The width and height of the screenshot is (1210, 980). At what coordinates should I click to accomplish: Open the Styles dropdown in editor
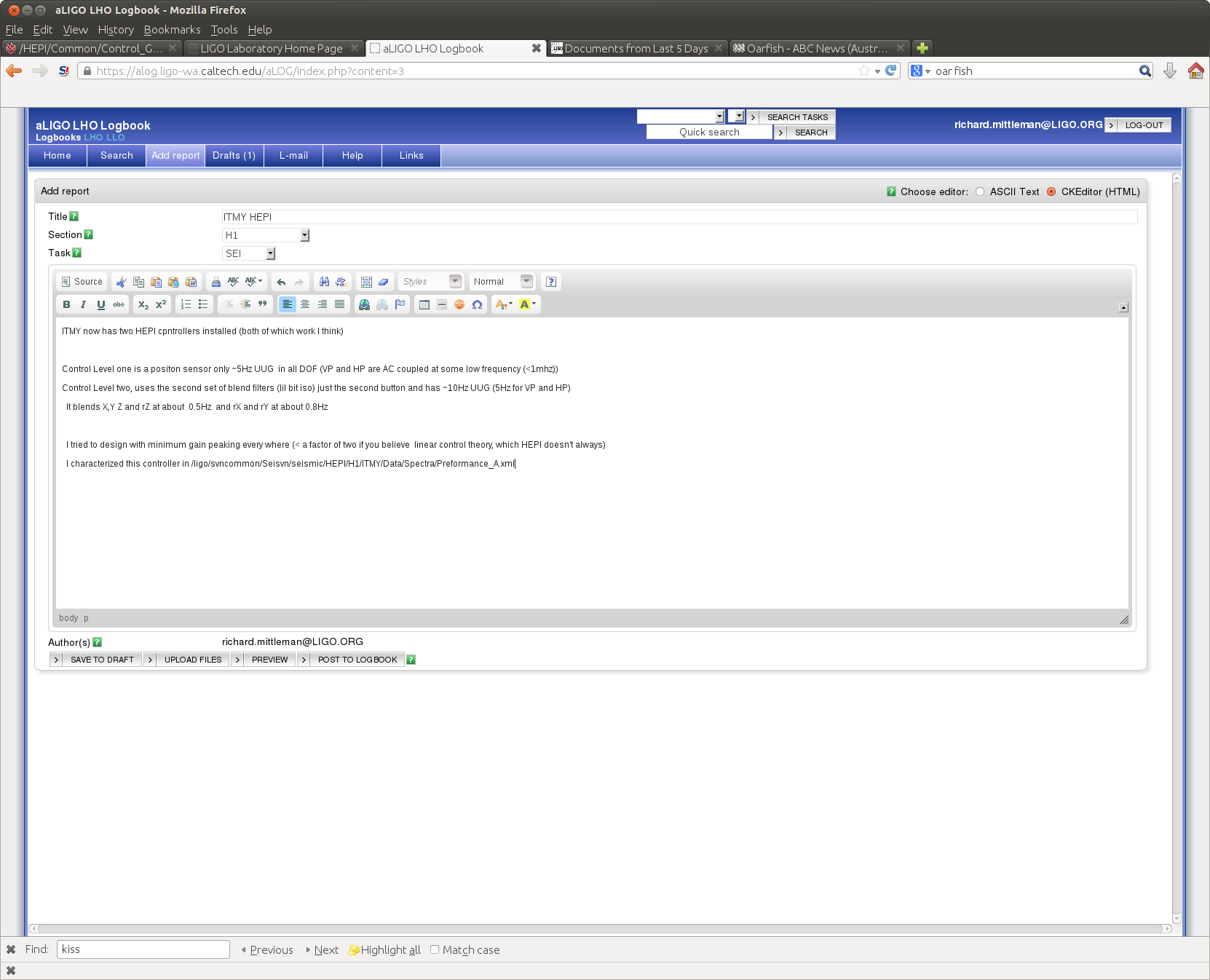click(x=431, y=282)
